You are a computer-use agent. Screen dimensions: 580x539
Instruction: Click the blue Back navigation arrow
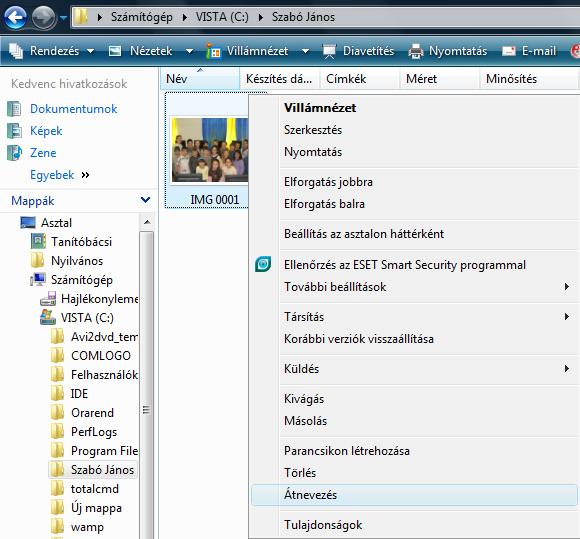pos(15,17)
